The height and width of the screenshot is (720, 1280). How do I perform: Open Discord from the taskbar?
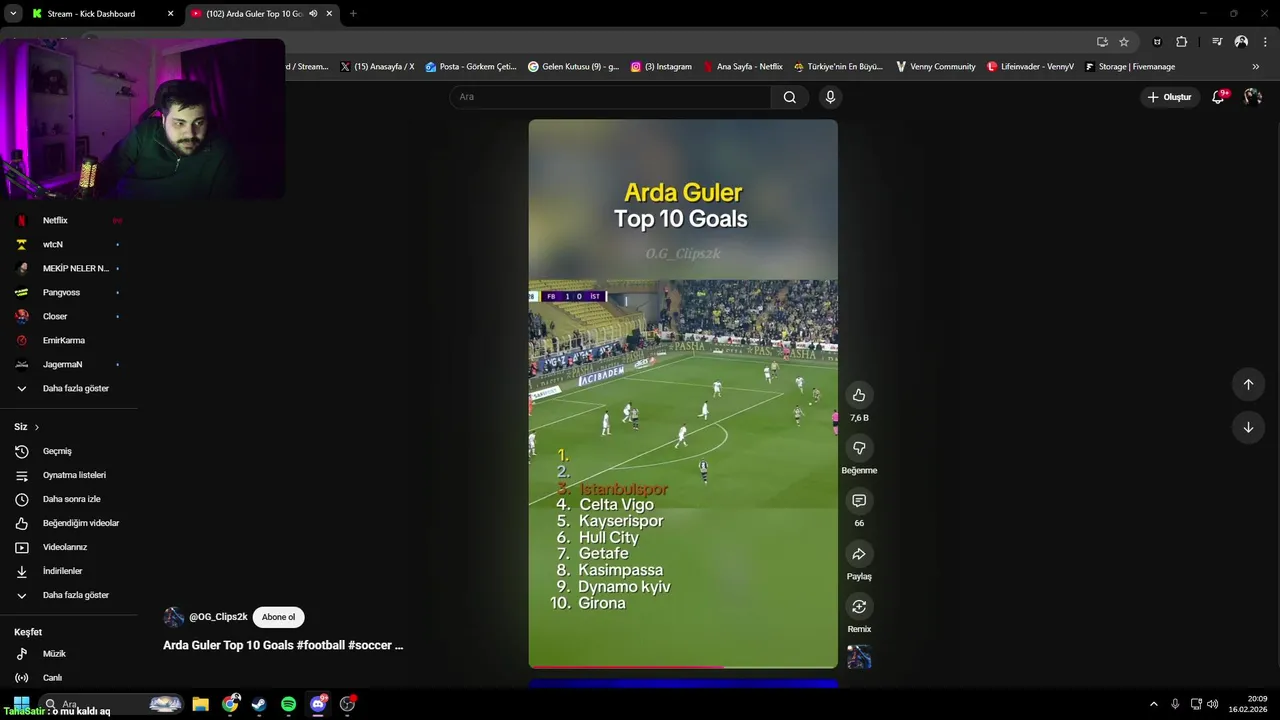tap(318, 704)
